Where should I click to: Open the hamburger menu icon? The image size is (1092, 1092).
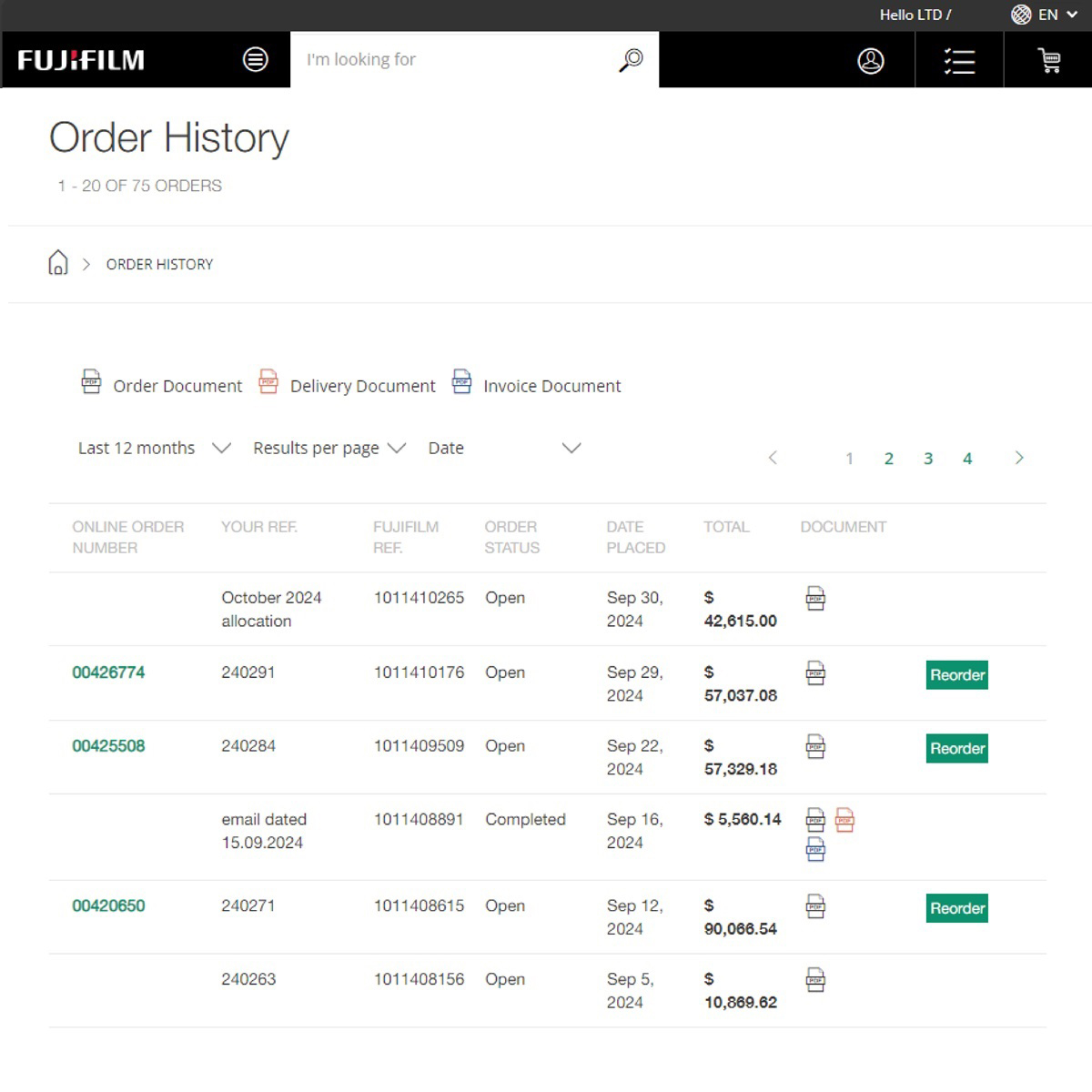256,58
